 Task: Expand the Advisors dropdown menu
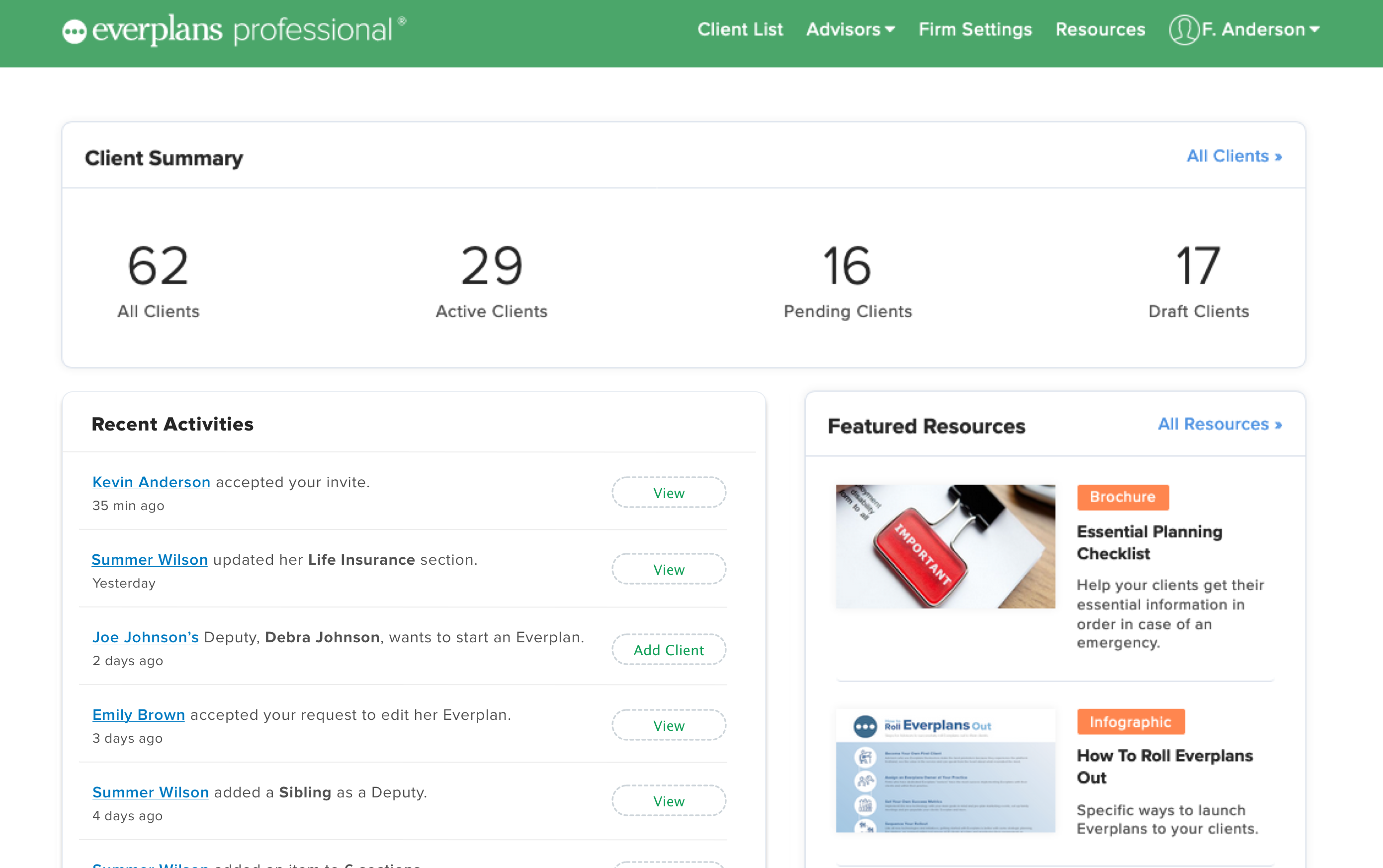click(x=850, y=29)
